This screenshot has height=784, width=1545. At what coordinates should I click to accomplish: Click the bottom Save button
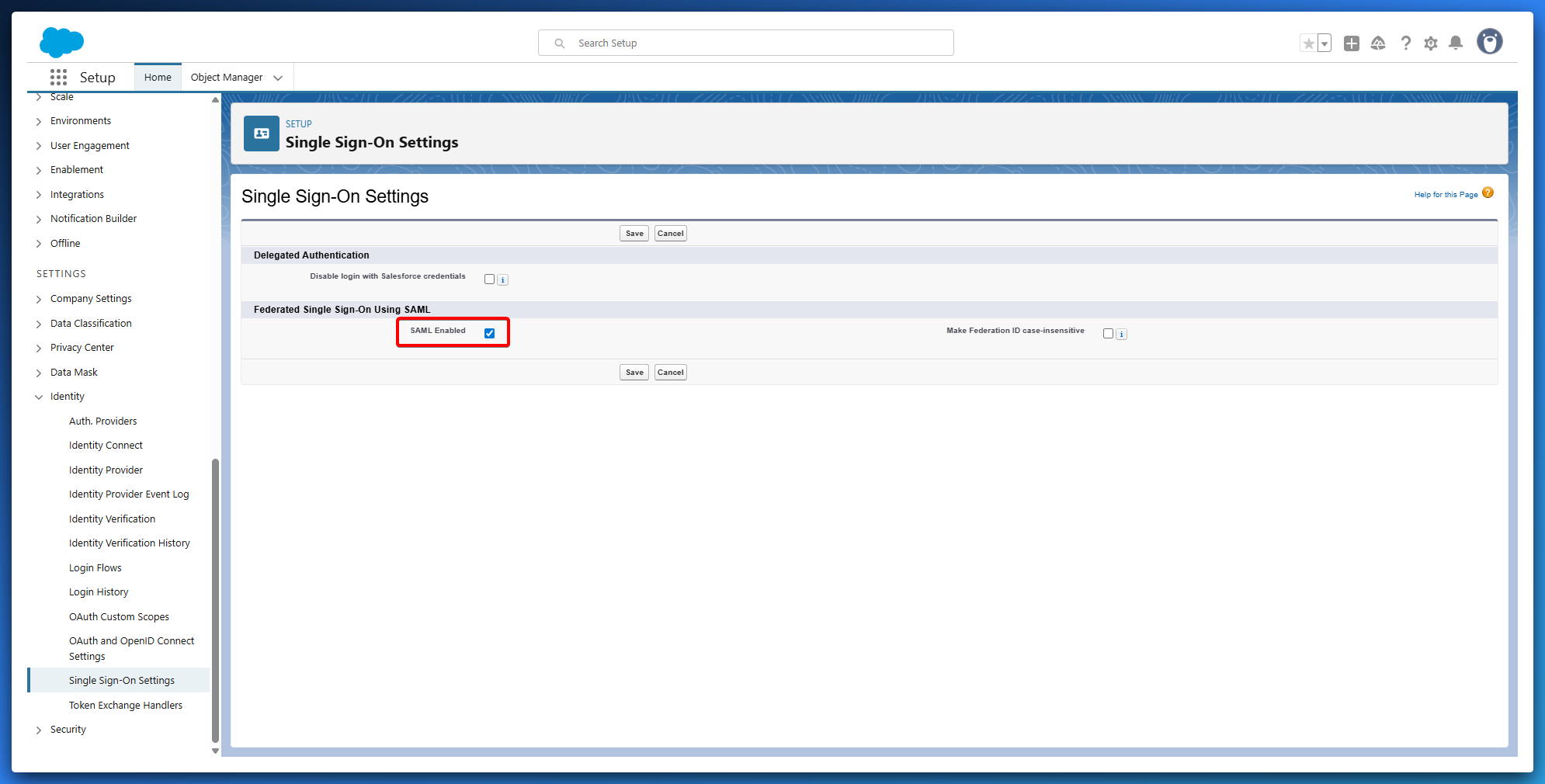click(x=634, y=372)
